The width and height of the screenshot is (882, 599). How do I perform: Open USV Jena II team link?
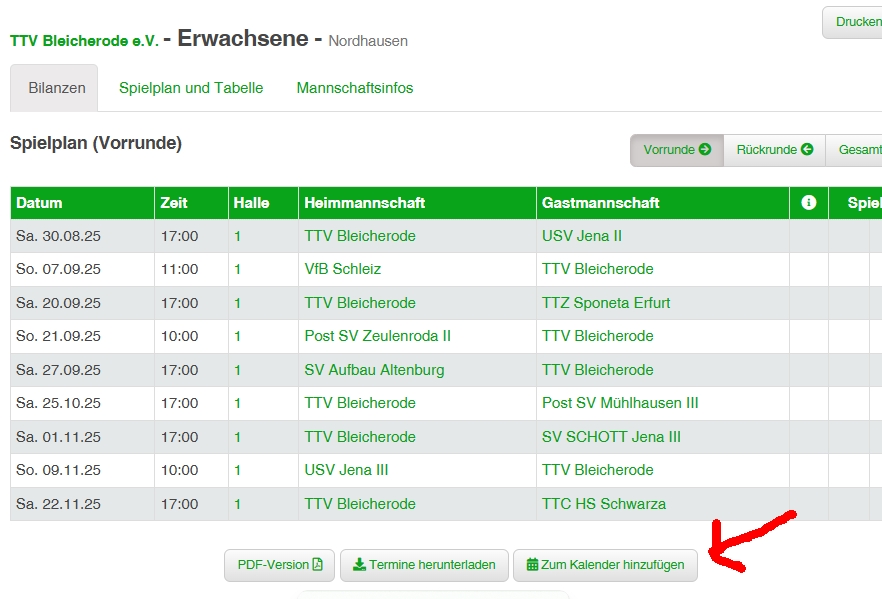(x=582, y=236)
